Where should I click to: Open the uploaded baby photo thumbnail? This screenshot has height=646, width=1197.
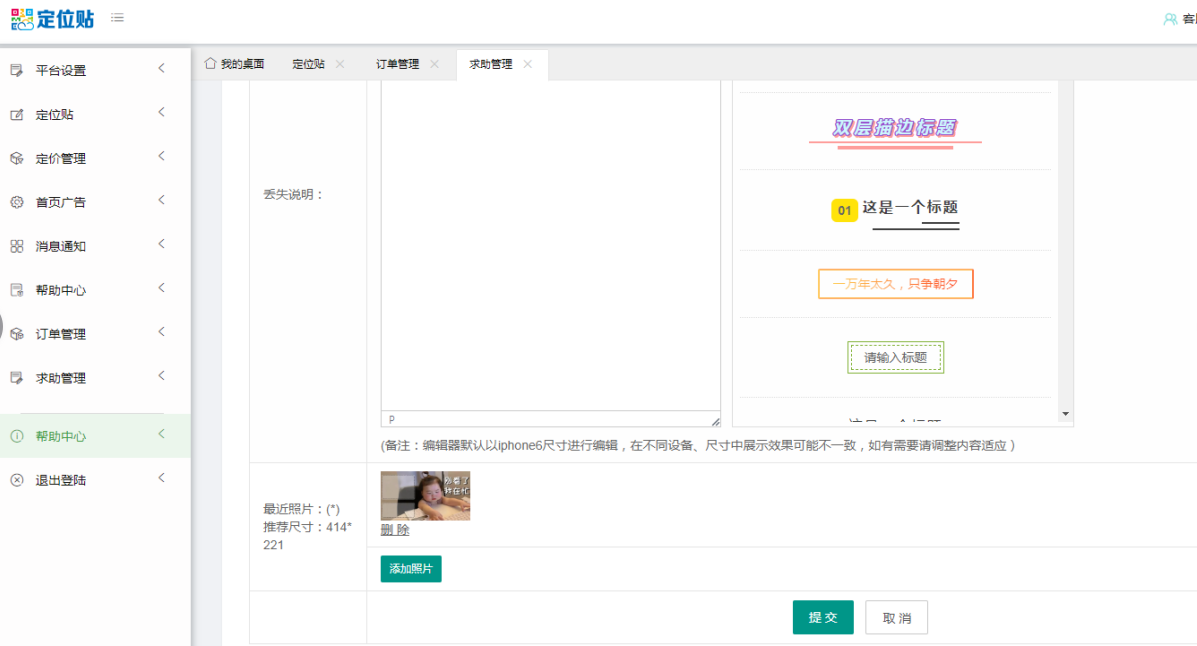[x=425, y=496]
